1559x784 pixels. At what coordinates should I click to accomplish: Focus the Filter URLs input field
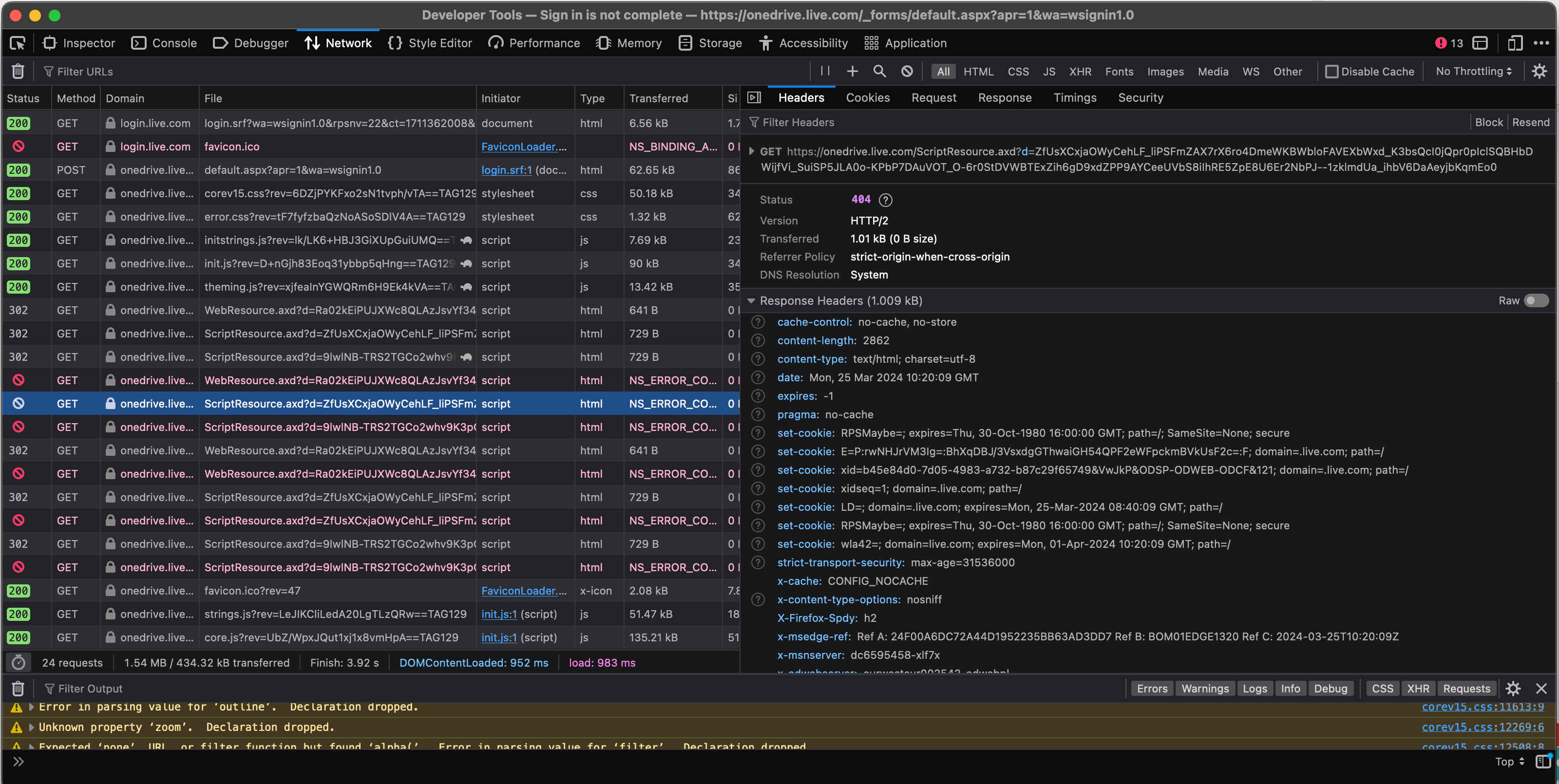tap(424, 72)
